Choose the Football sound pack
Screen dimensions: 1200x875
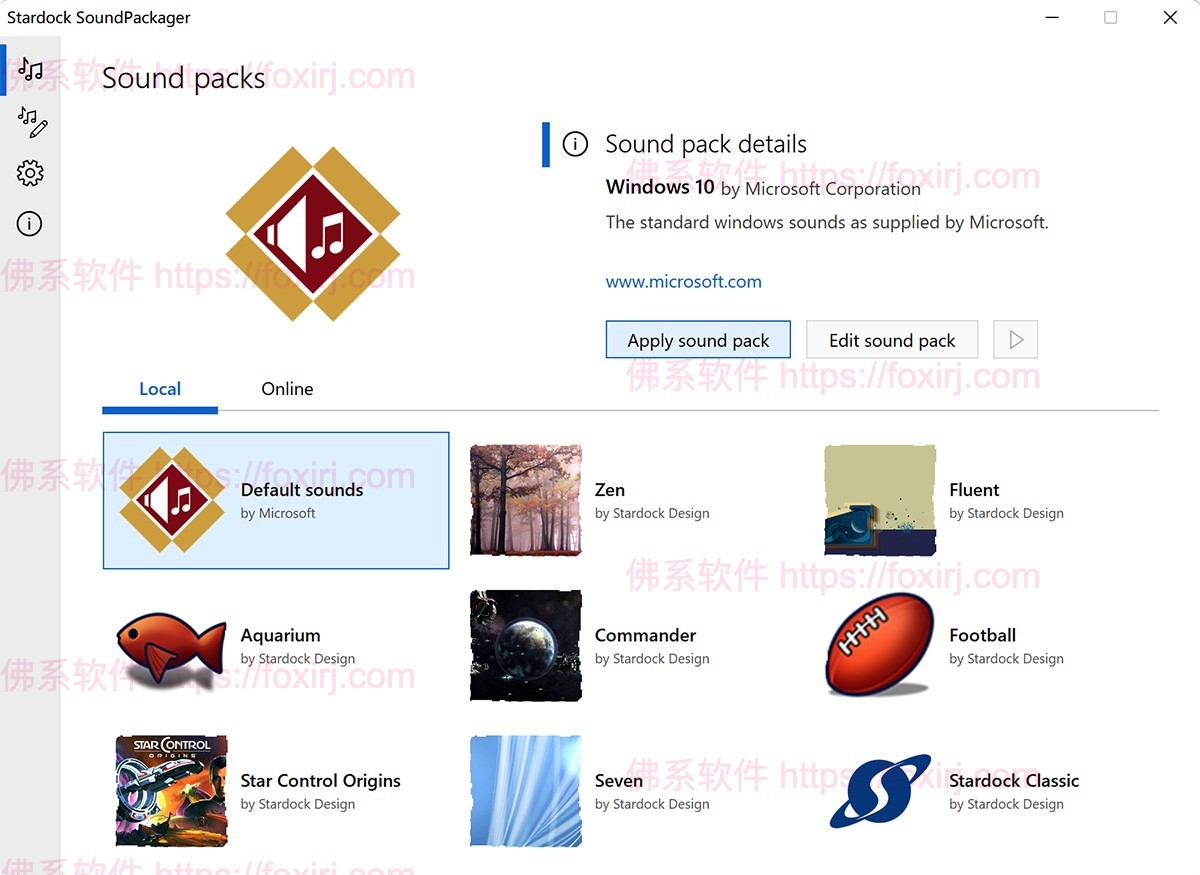tap(985, 646)
